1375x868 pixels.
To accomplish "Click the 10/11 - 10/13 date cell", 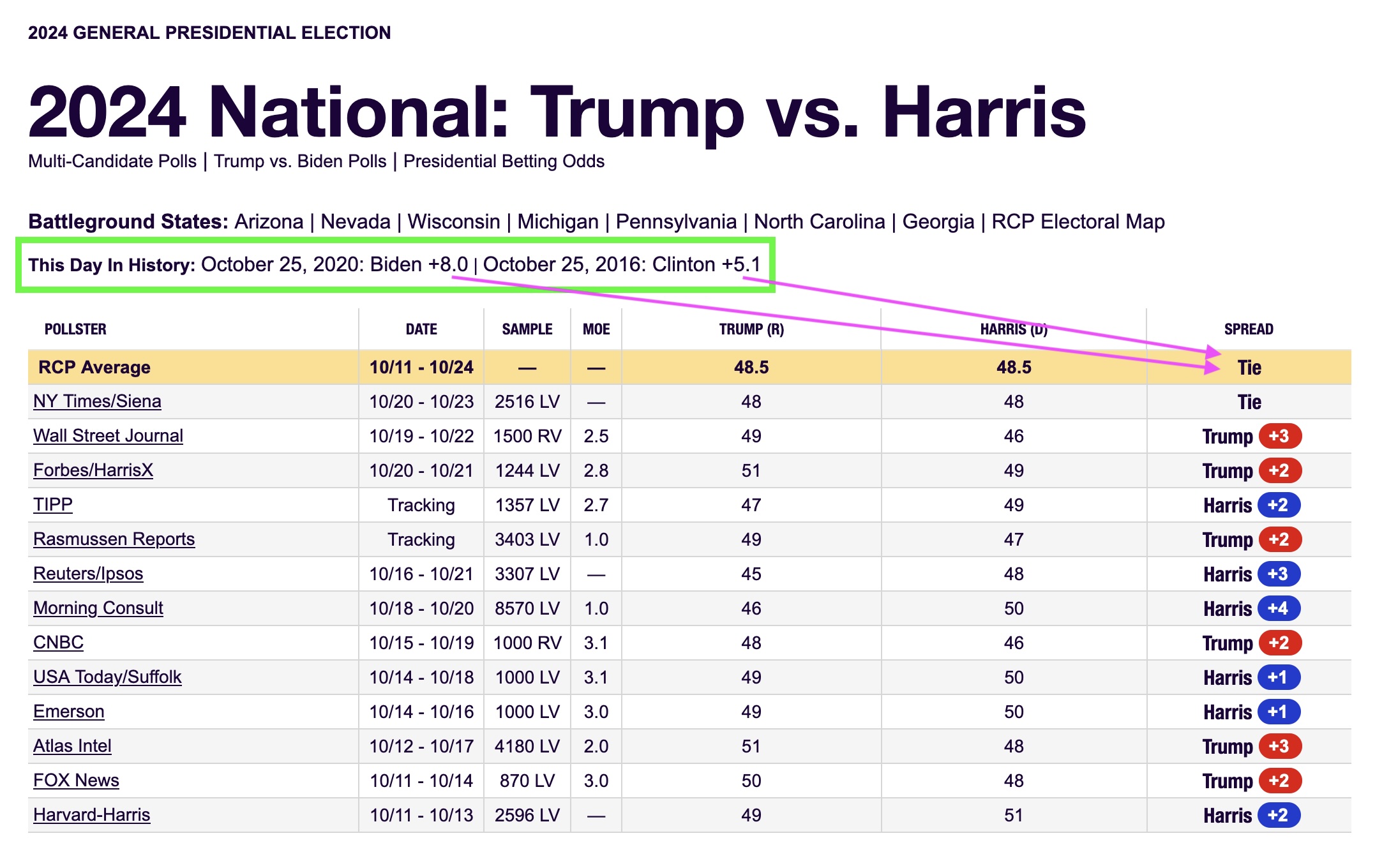I will (421, 815).
